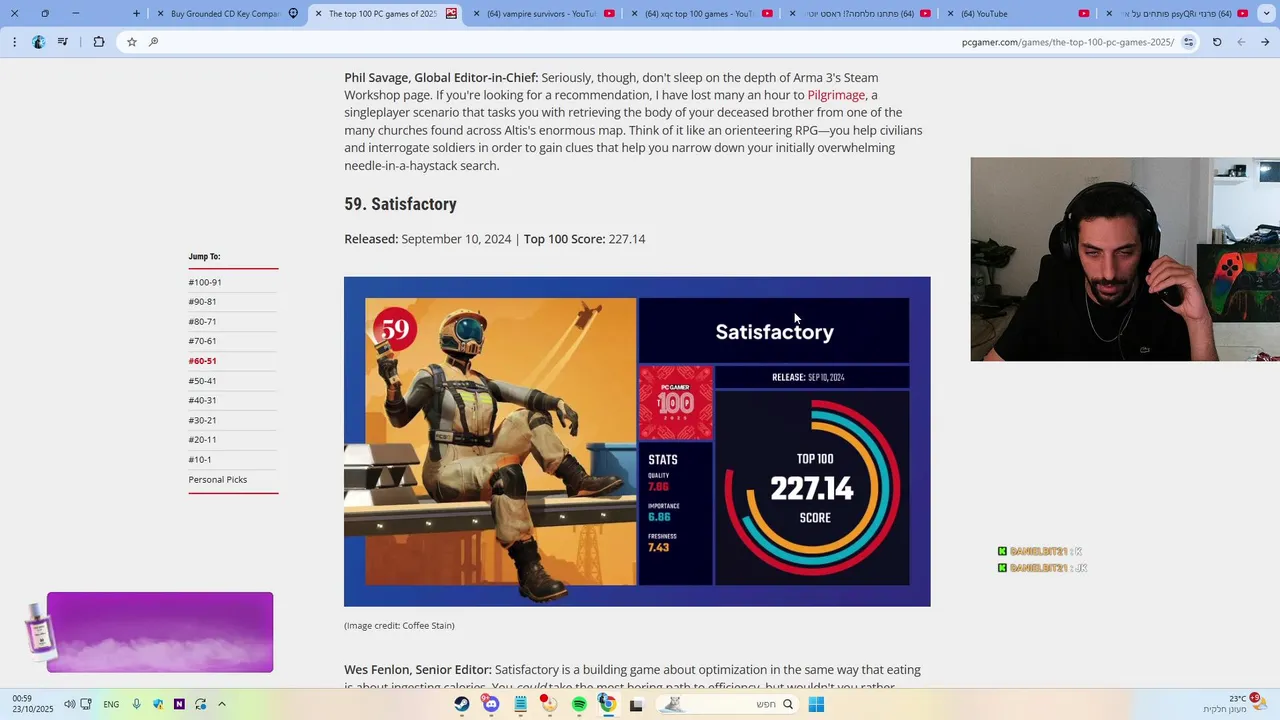Jump to Personal Picks section
This screenshot has width=1280, height=720.
pos(218,480)
